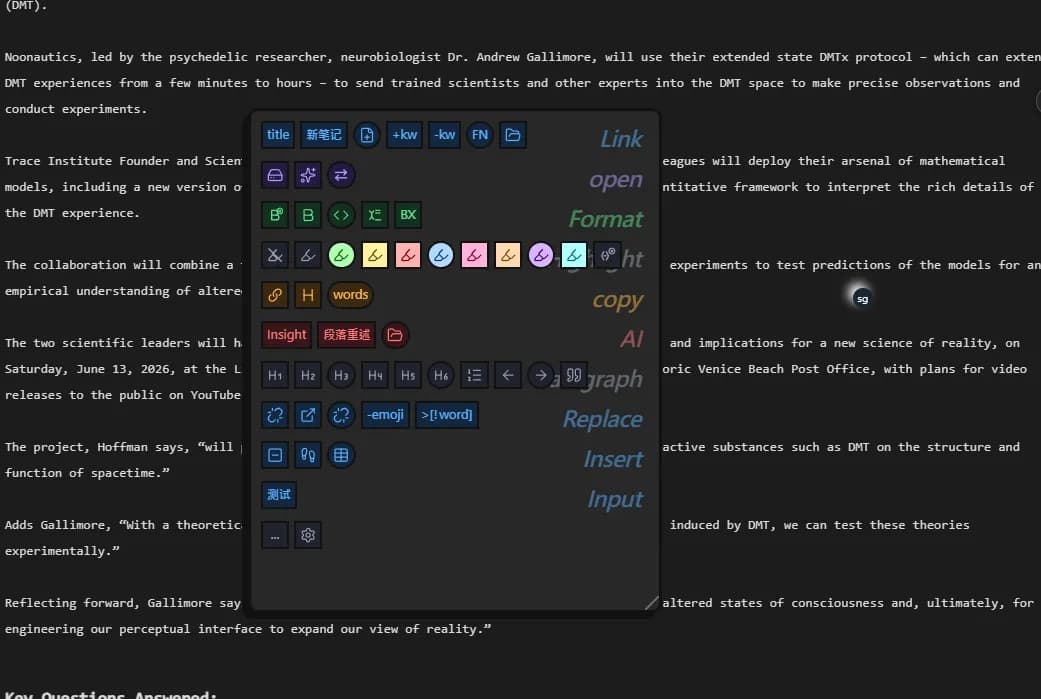The height and width of the screenshot is (699, 1041).
Task: Pick the light blue highlighter swatch
Action: 441,255
